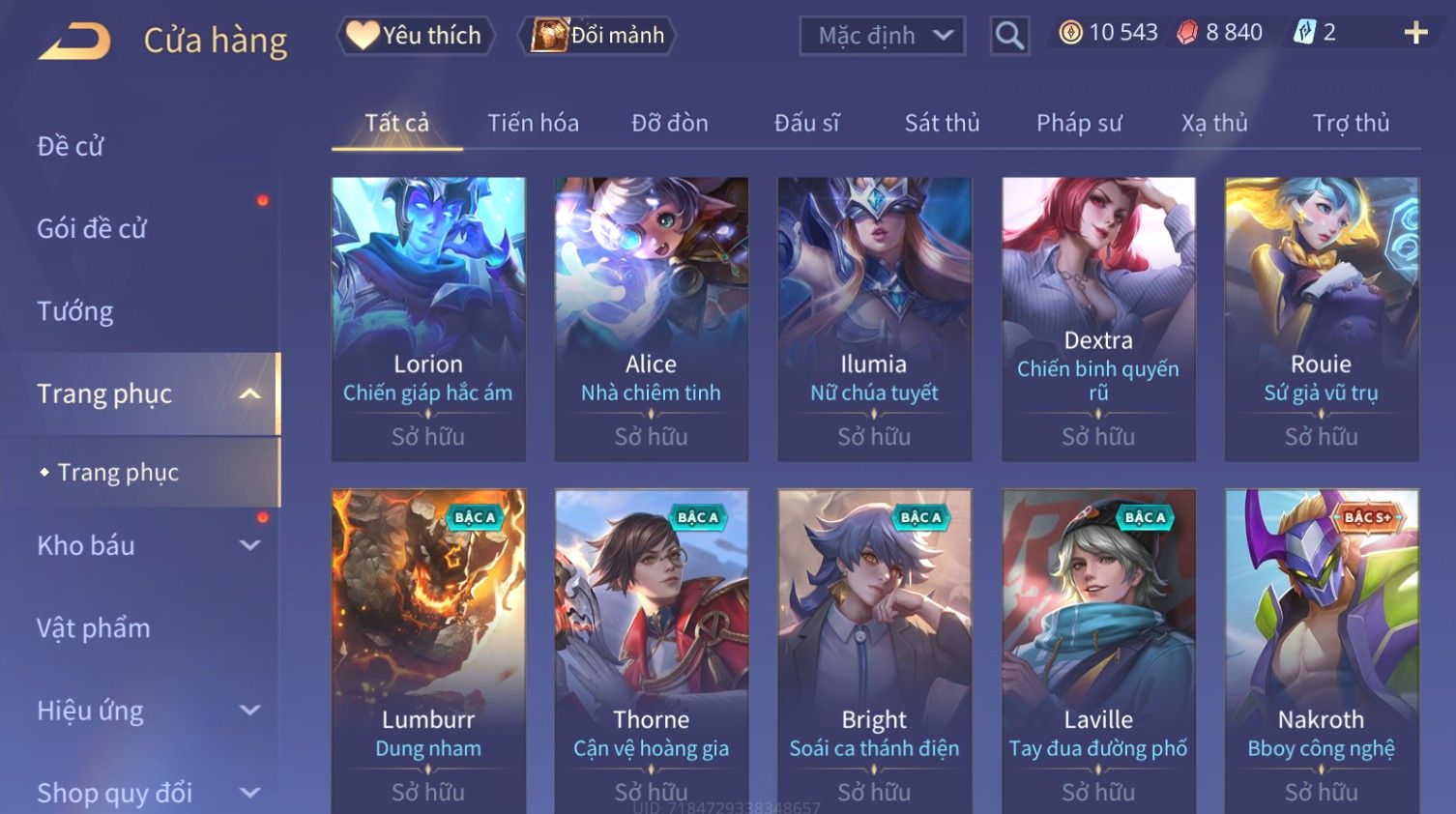Tap the golden back arrow icon
This screenshot has width=1456, height=814.
coord(74,42)
